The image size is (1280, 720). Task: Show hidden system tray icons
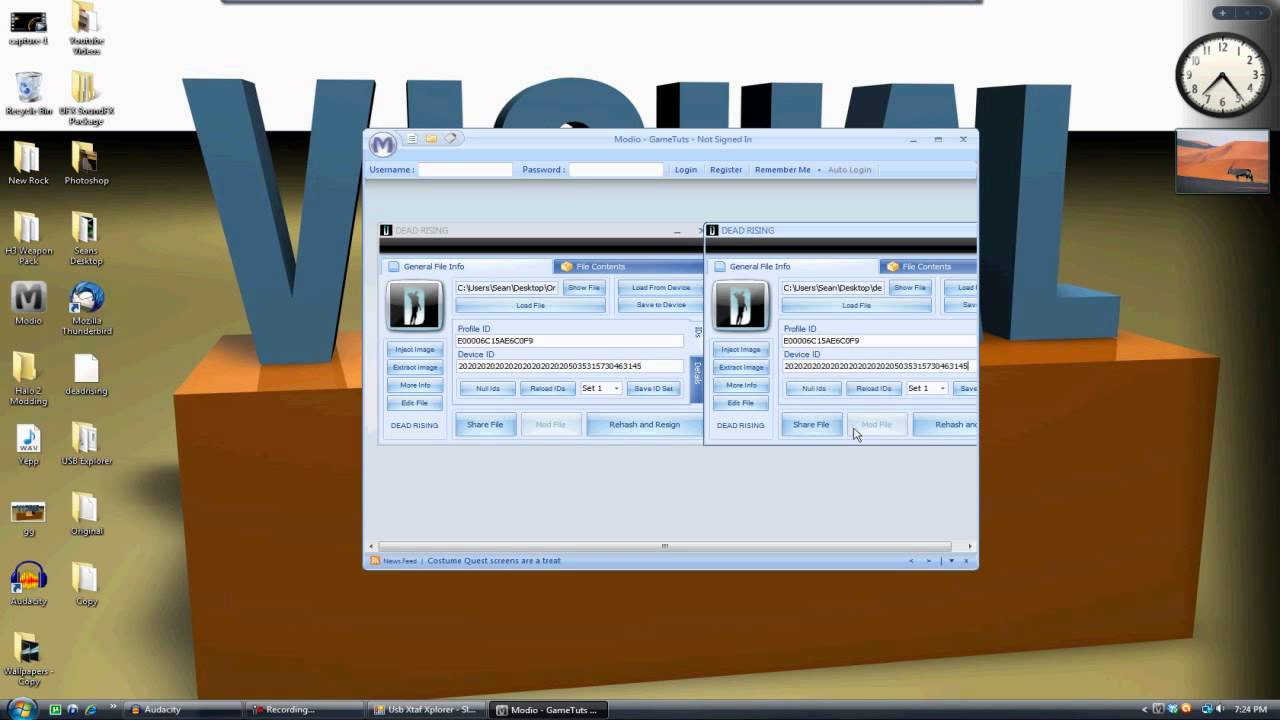1143,709
